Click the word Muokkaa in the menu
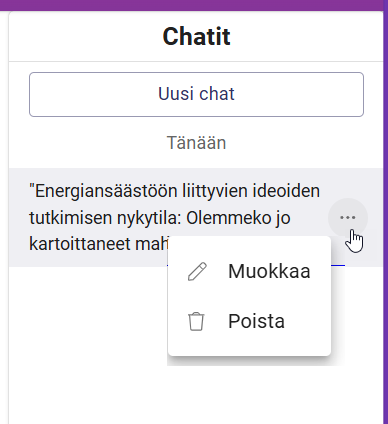The image size is (388, 424). [269, 271]
